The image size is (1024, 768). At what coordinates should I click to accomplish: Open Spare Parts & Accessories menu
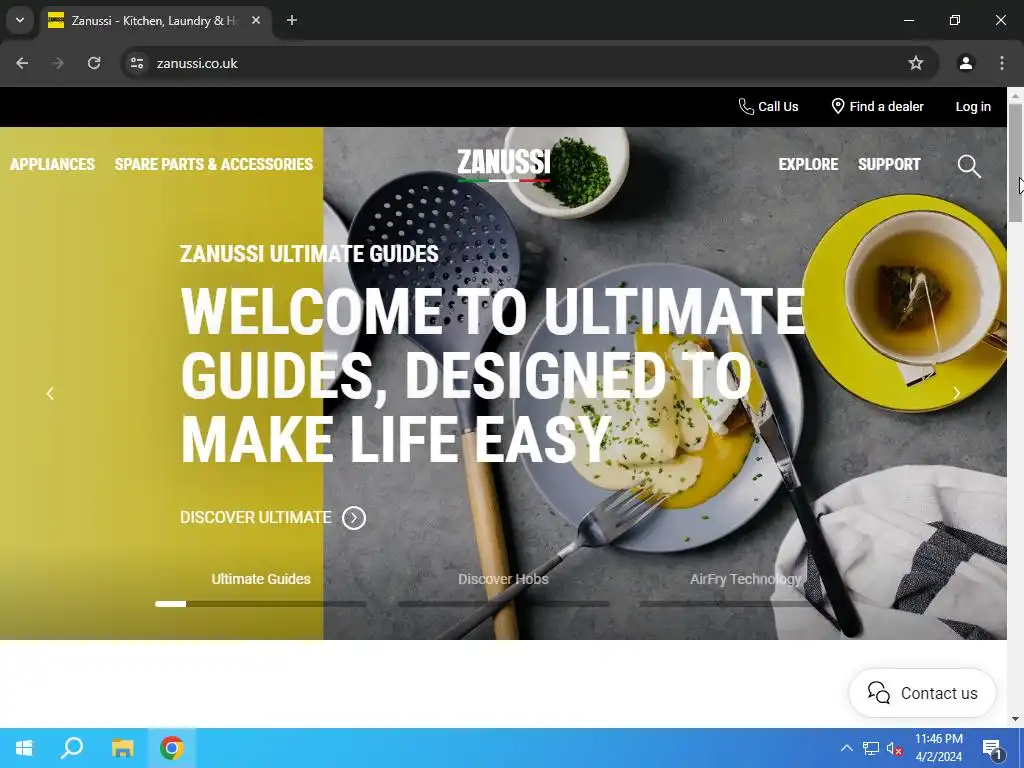[214, 164]
